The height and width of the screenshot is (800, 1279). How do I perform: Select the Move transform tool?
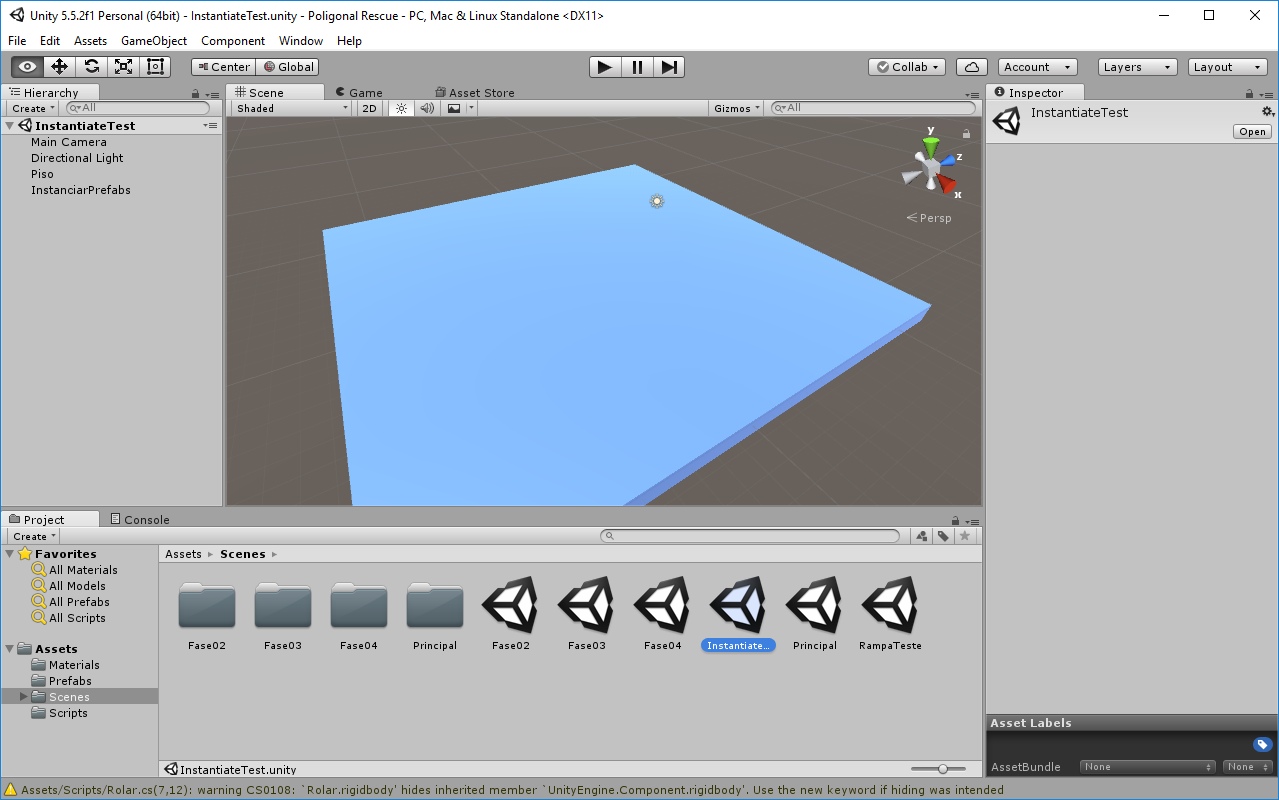[x=59, y=67]
